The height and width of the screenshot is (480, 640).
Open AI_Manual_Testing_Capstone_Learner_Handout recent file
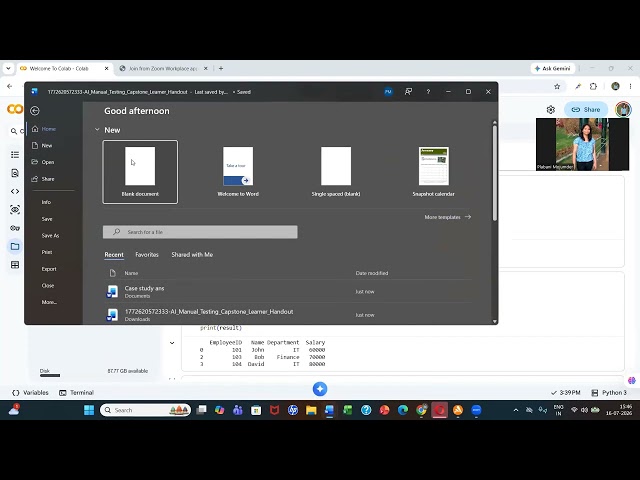pyautogui.click(x=287, y=314)
